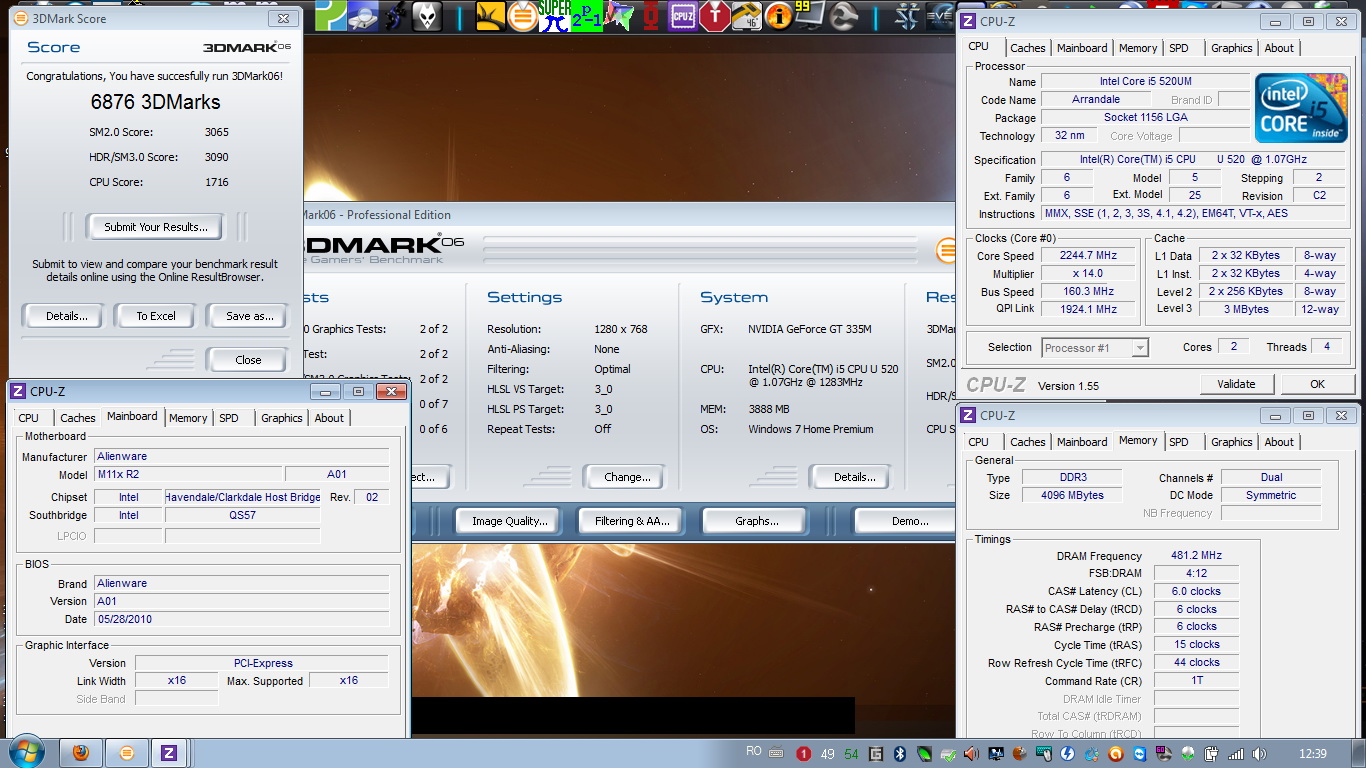Click the red '1' notification tray icon
Image resolution: width=1366 pixels, height=768 pixels.
click(804, 754)
